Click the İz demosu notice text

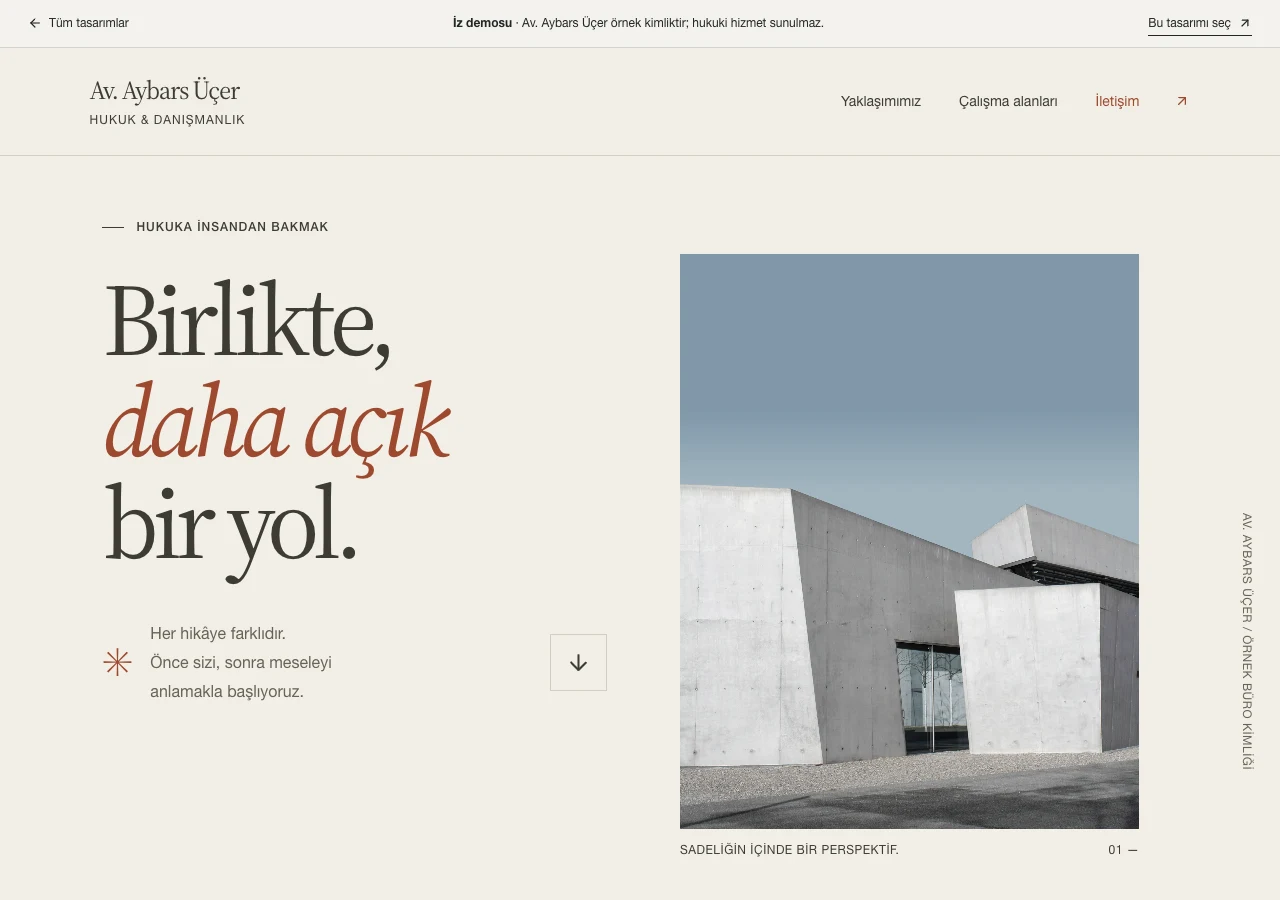(x=638, y=23)
